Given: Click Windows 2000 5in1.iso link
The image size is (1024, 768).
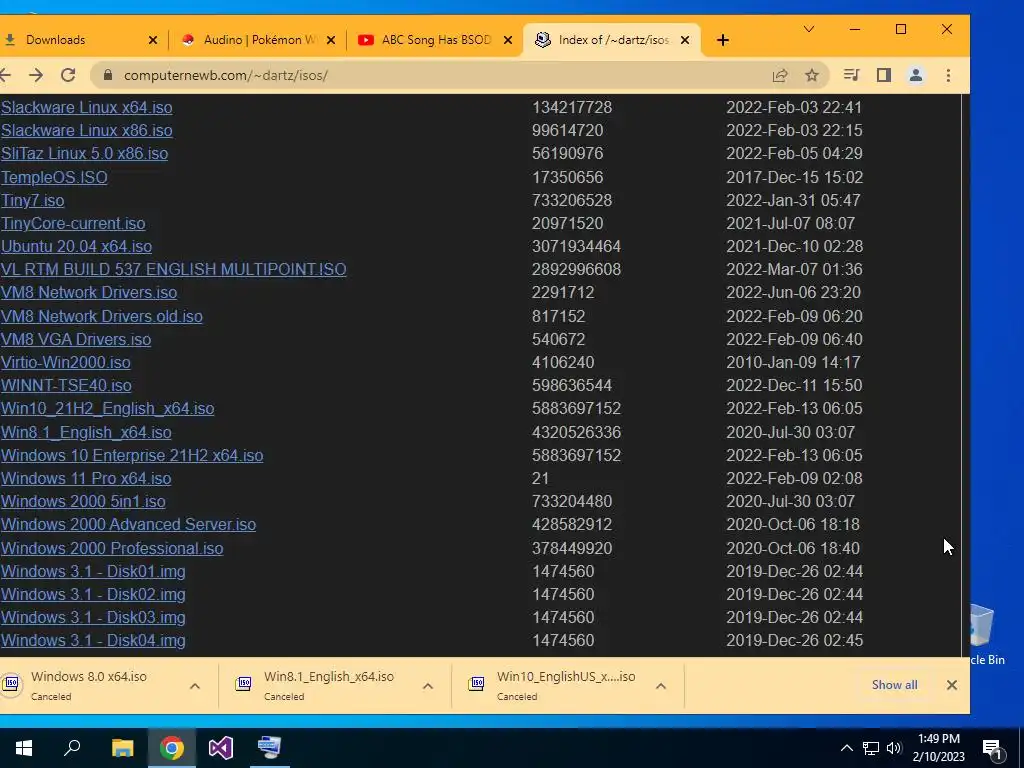Looking at the screenshot, I should pyautogui.click(x=83, y=501).
